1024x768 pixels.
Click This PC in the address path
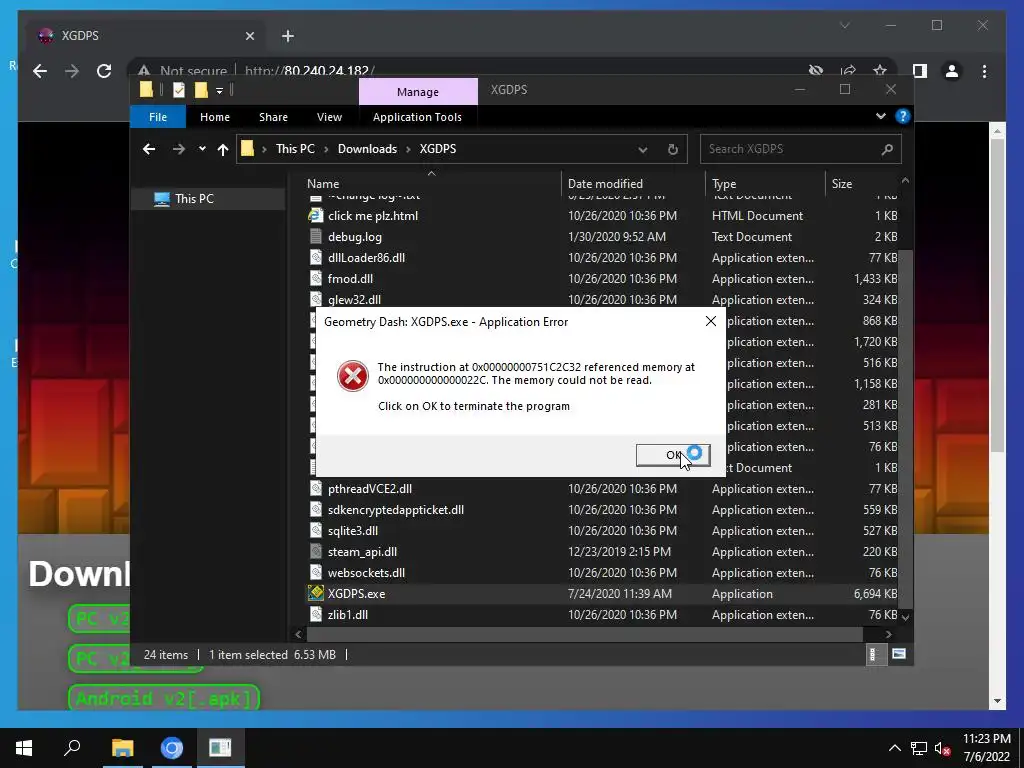295,149
